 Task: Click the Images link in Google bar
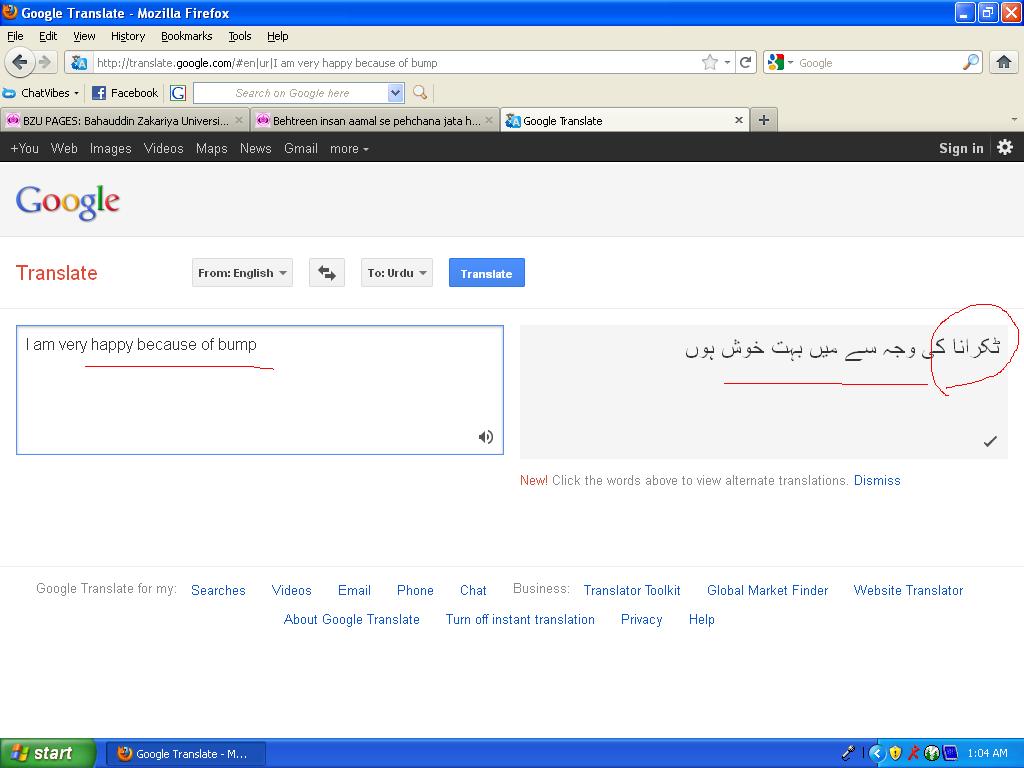point(110,148)
